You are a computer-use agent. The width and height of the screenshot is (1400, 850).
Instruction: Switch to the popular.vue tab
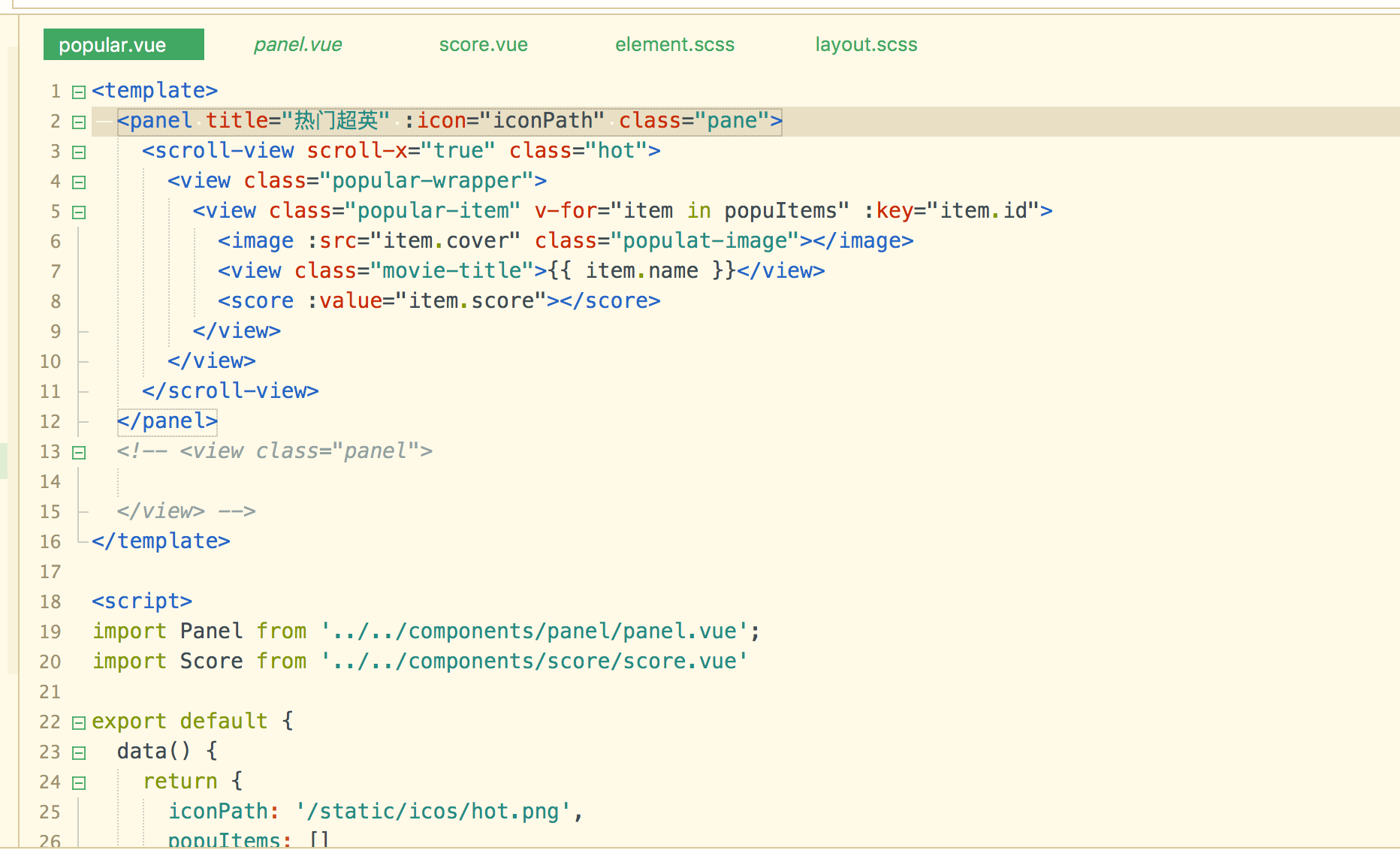click(x=124, y=44)
